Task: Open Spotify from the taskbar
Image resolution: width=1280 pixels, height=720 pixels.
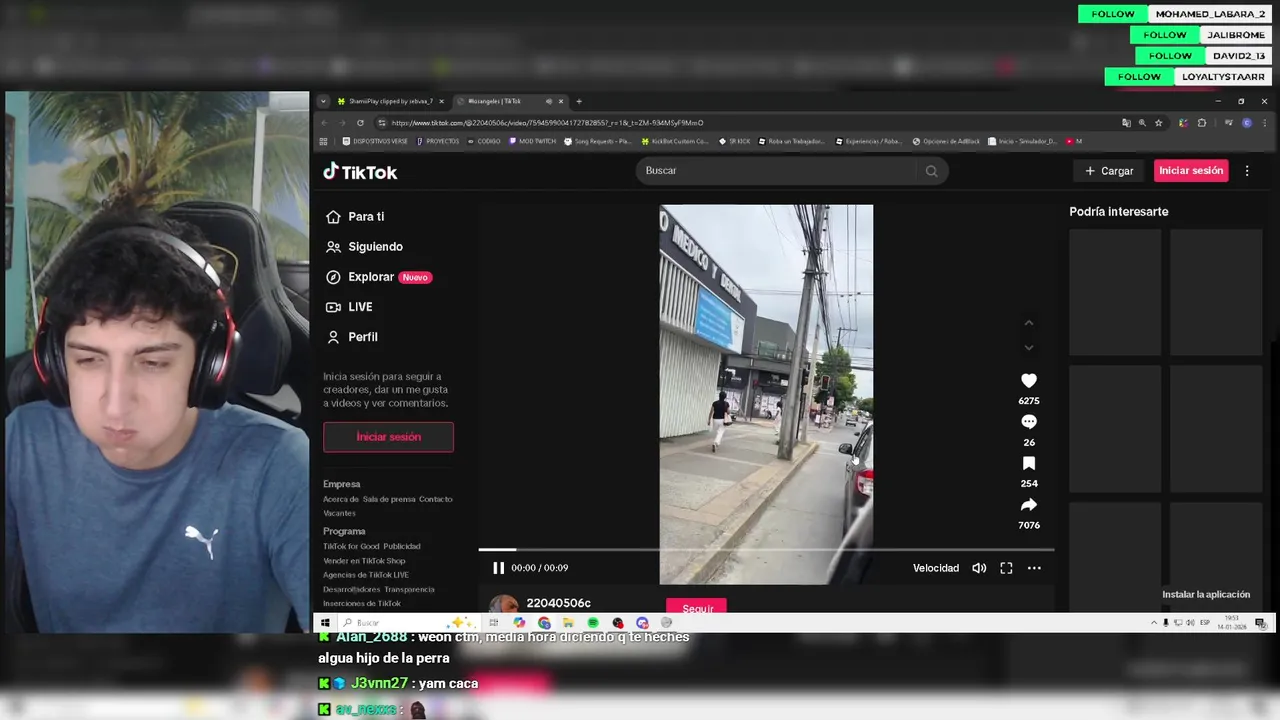Action: (593, 623)
